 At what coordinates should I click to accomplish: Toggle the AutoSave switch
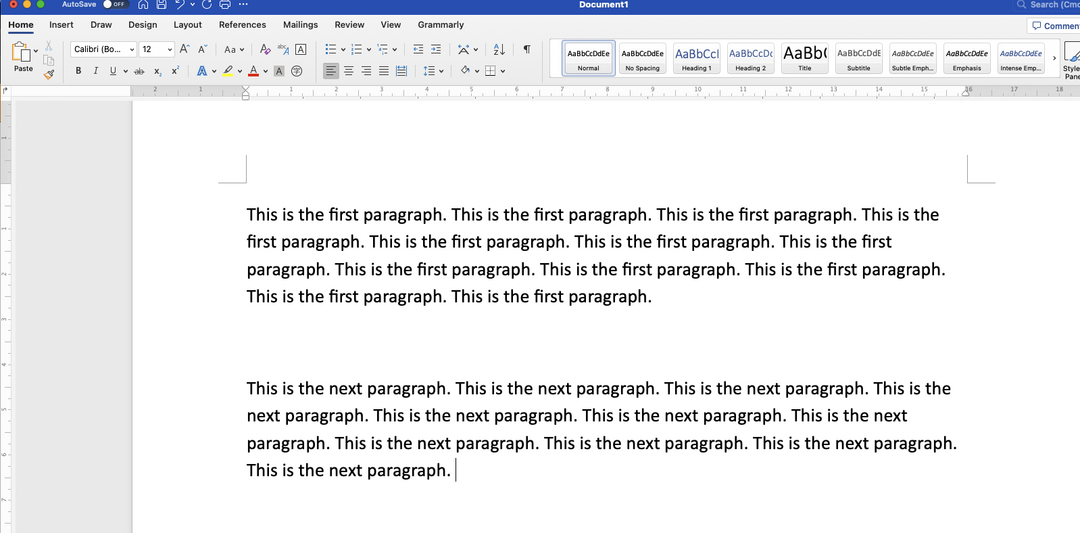pos(115,5)
